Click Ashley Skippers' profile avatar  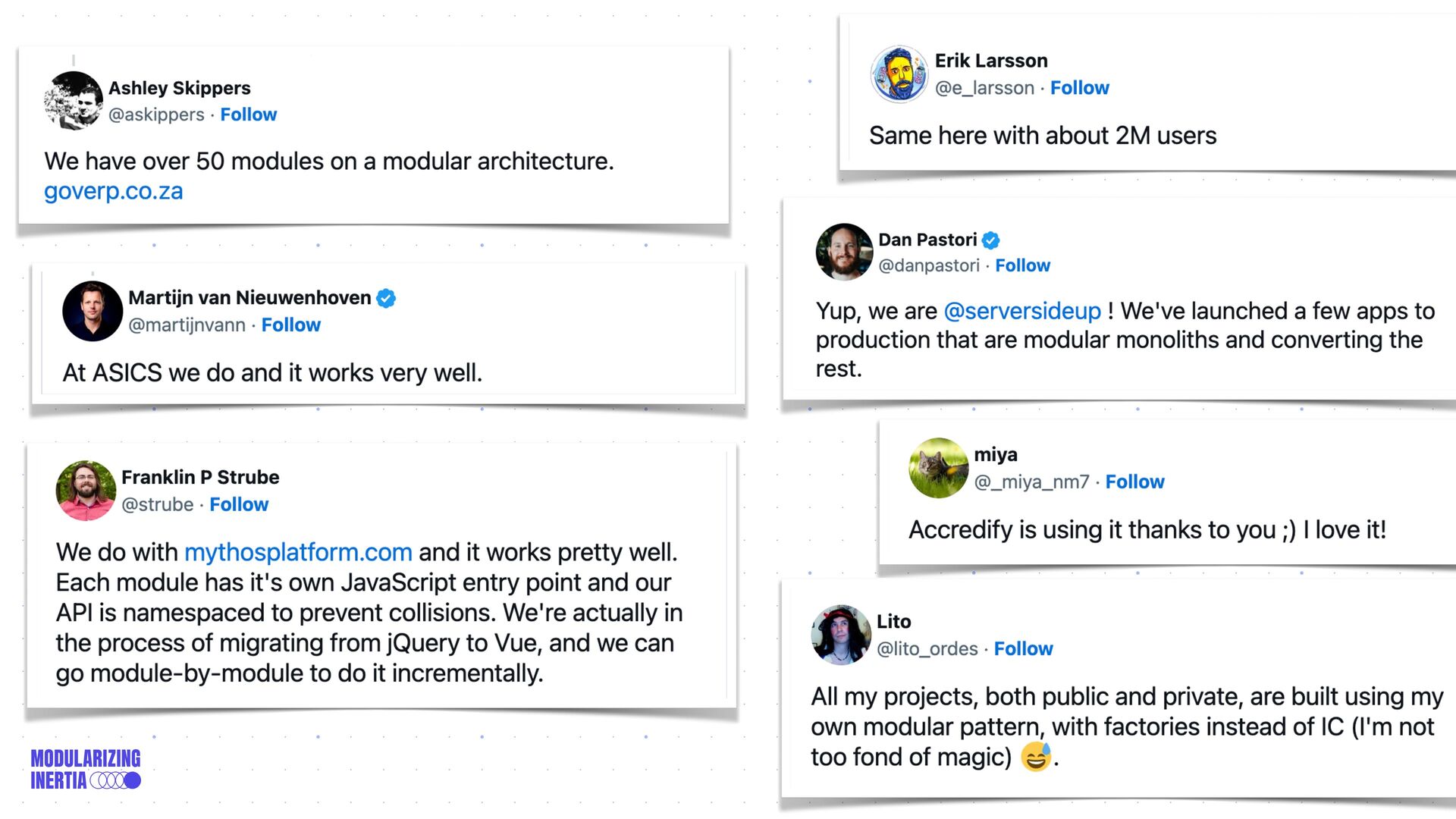(x=74, y=100)
